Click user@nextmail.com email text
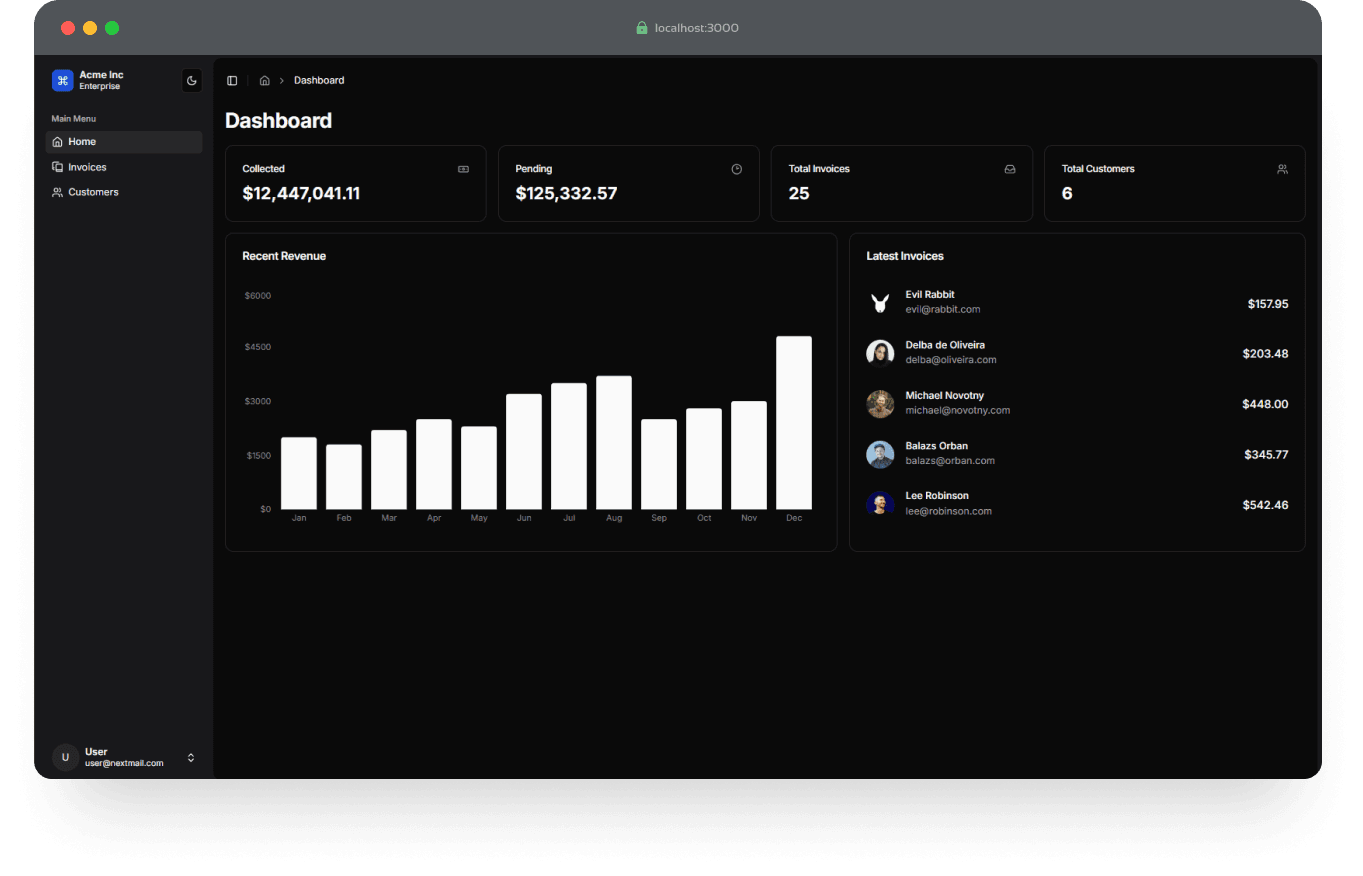 (124, 764)
